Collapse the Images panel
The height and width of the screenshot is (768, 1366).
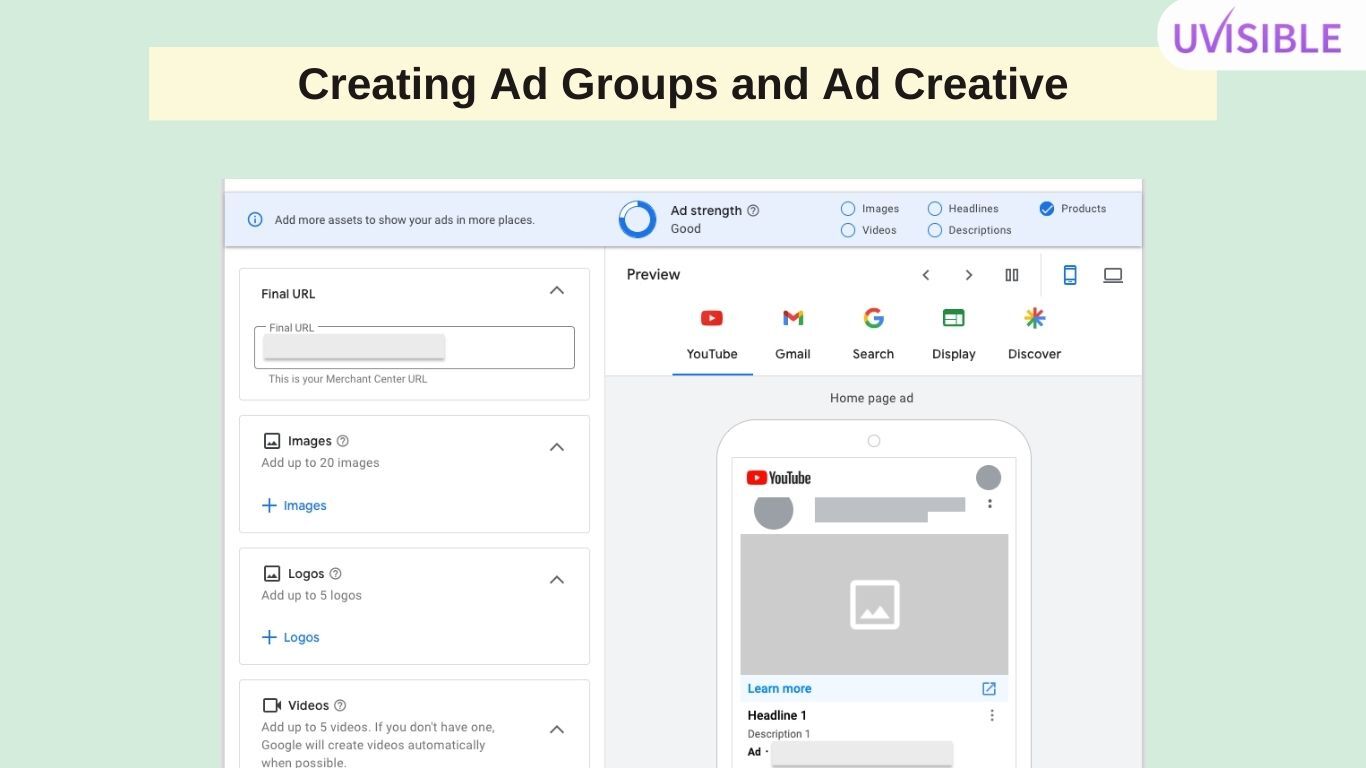pos(556,447)
